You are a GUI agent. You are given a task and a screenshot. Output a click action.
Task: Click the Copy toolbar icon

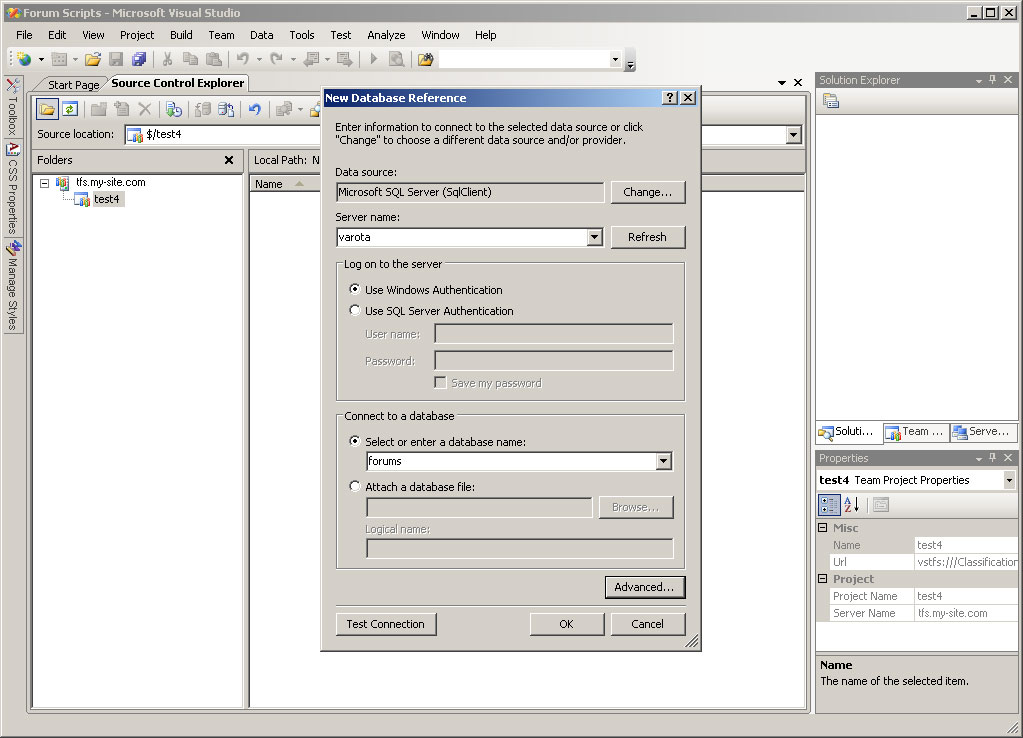click(190, 59)
